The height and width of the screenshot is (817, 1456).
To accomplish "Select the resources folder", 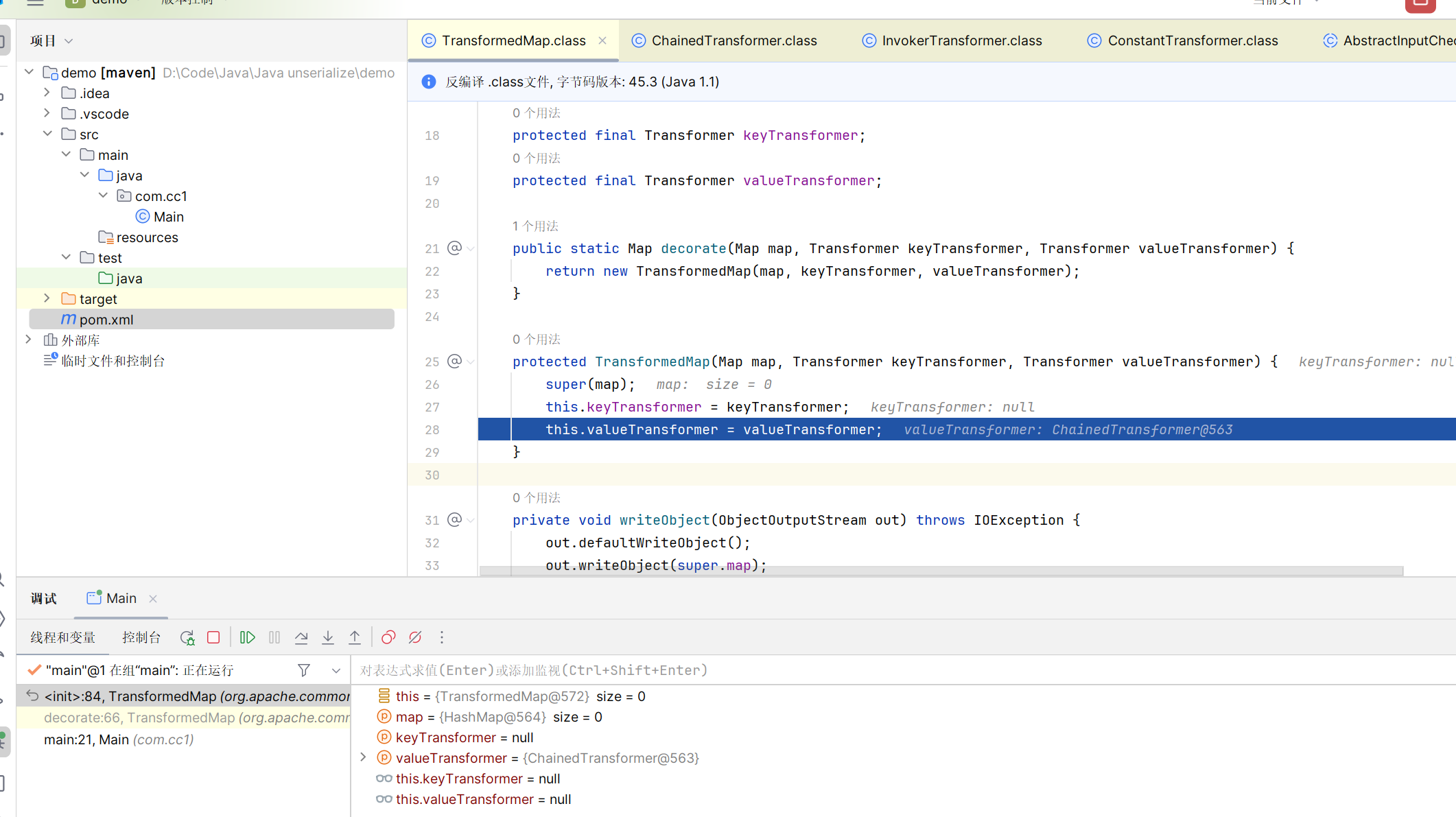I will [x=138, y=237].
